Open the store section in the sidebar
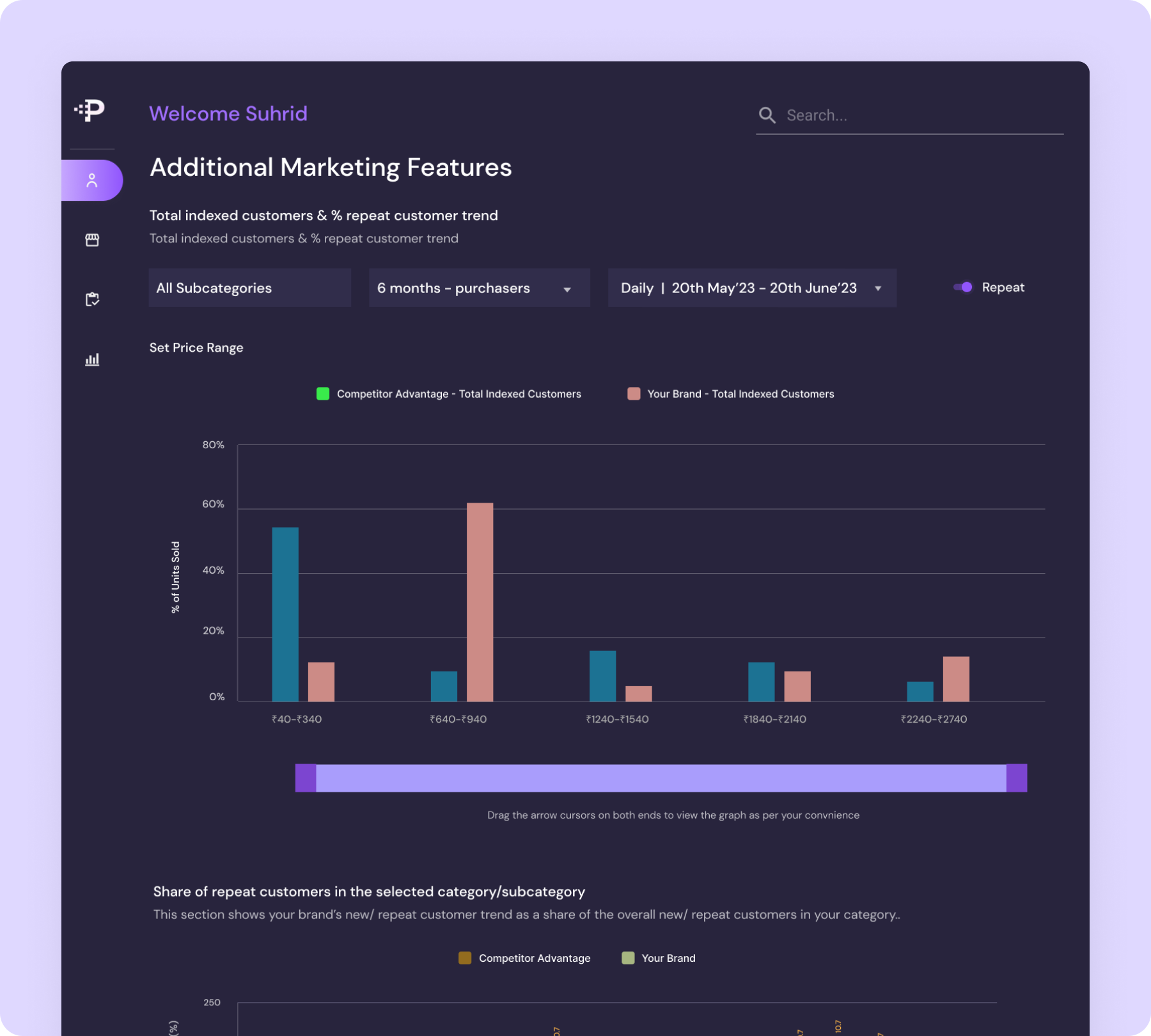Image resolution: width=1151 pixels, height=1036 pixels. [x=92, y=239]
